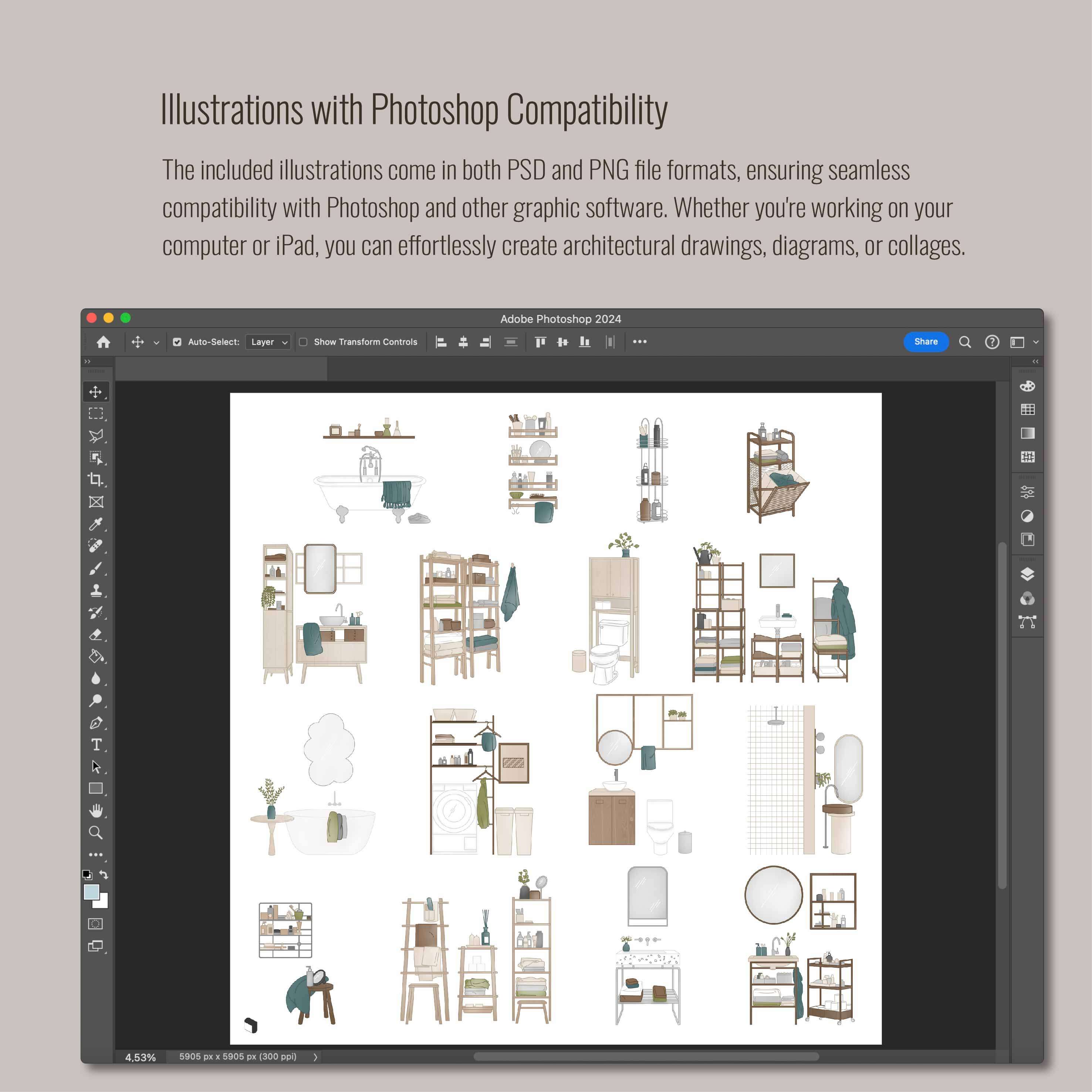Open the Channels panel icon

(1028, 599)
